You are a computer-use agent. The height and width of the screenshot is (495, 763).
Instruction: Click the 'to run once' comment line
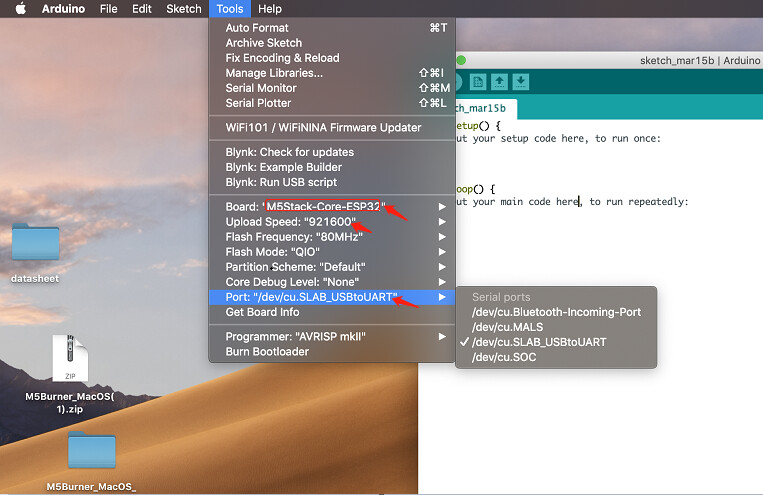coord(559,138)
